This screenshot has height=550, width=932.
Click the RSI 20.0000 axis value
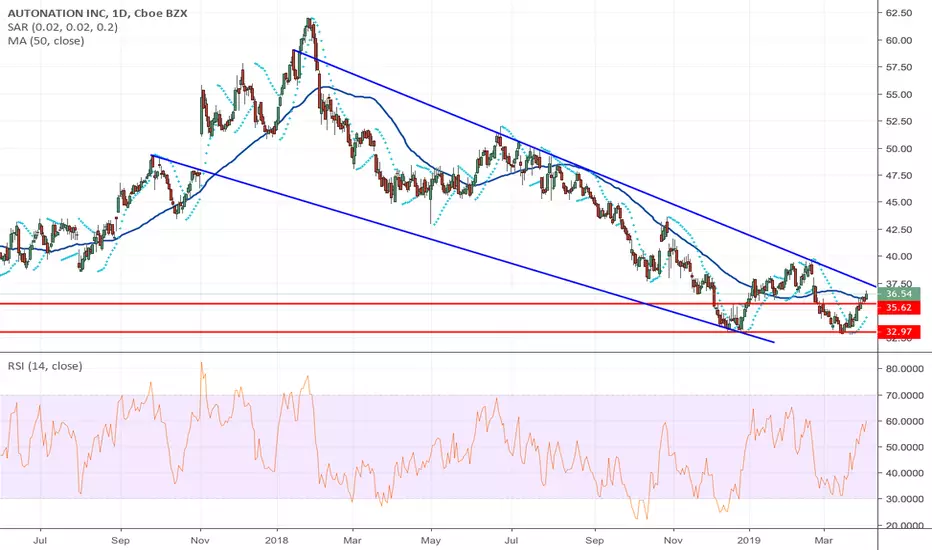(905, 525)
